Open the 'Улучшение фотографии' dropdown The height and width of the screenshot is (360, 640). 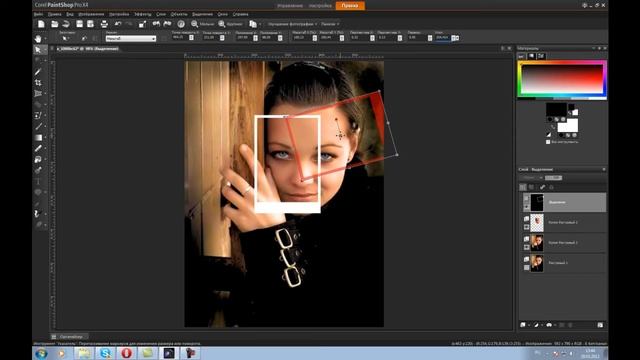pos(292,24)
